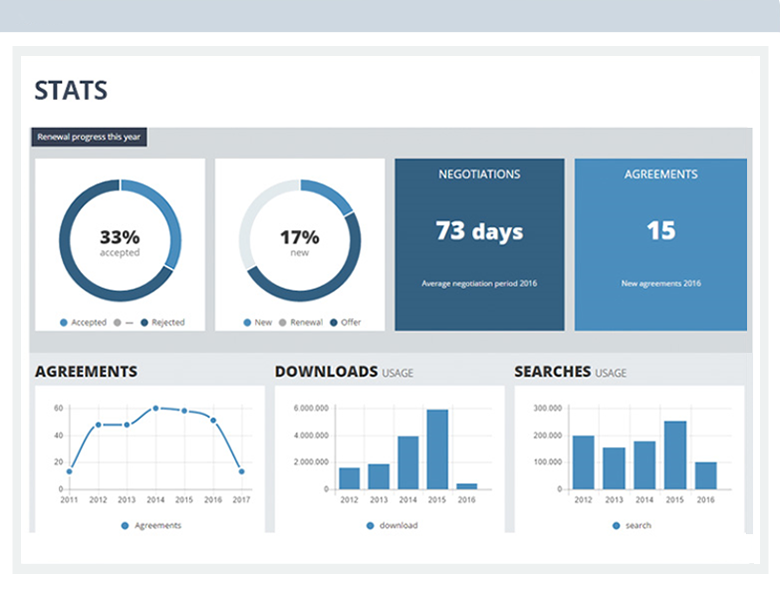Click the 2014 bar in Downloads chart
Screen dimensions: 780x598
408,463
